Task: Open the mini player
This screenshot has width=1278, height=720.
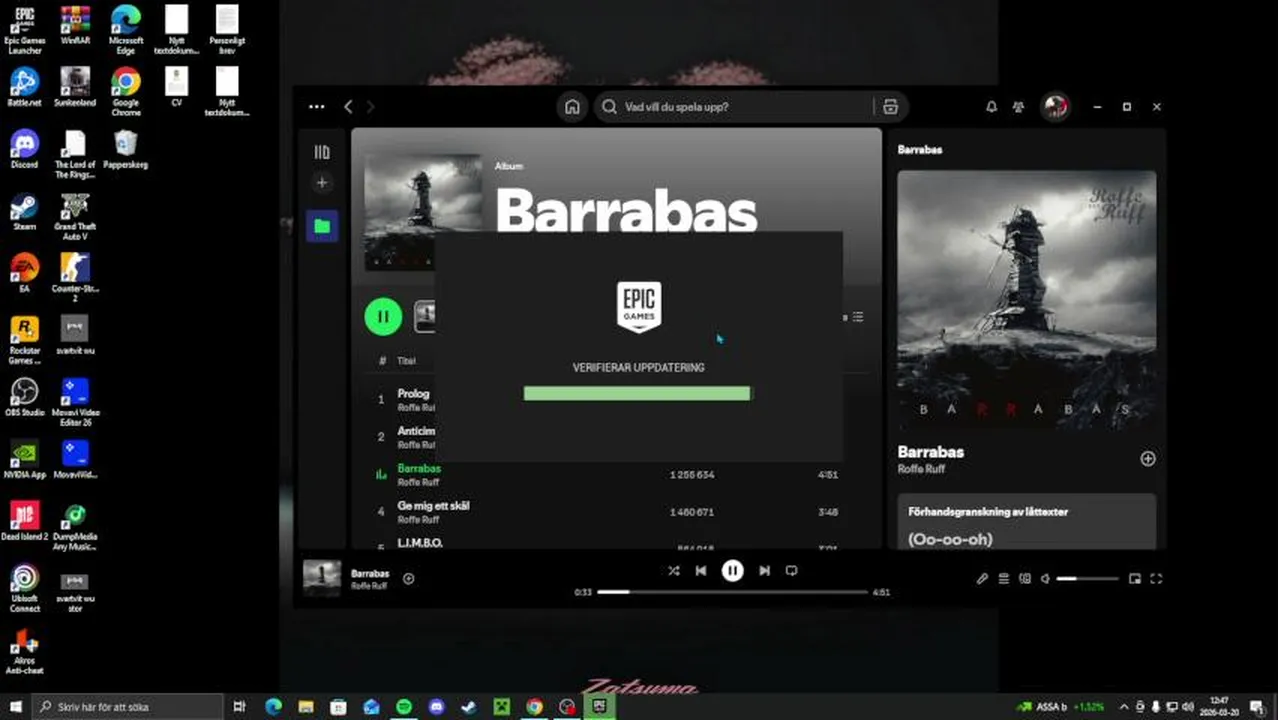Action: 1135,578
